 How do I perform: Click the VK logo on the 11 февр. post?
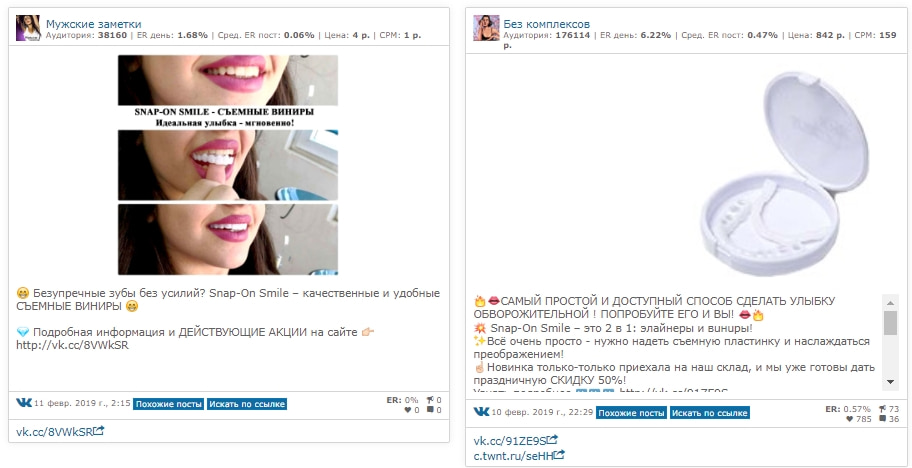(24, 403)
